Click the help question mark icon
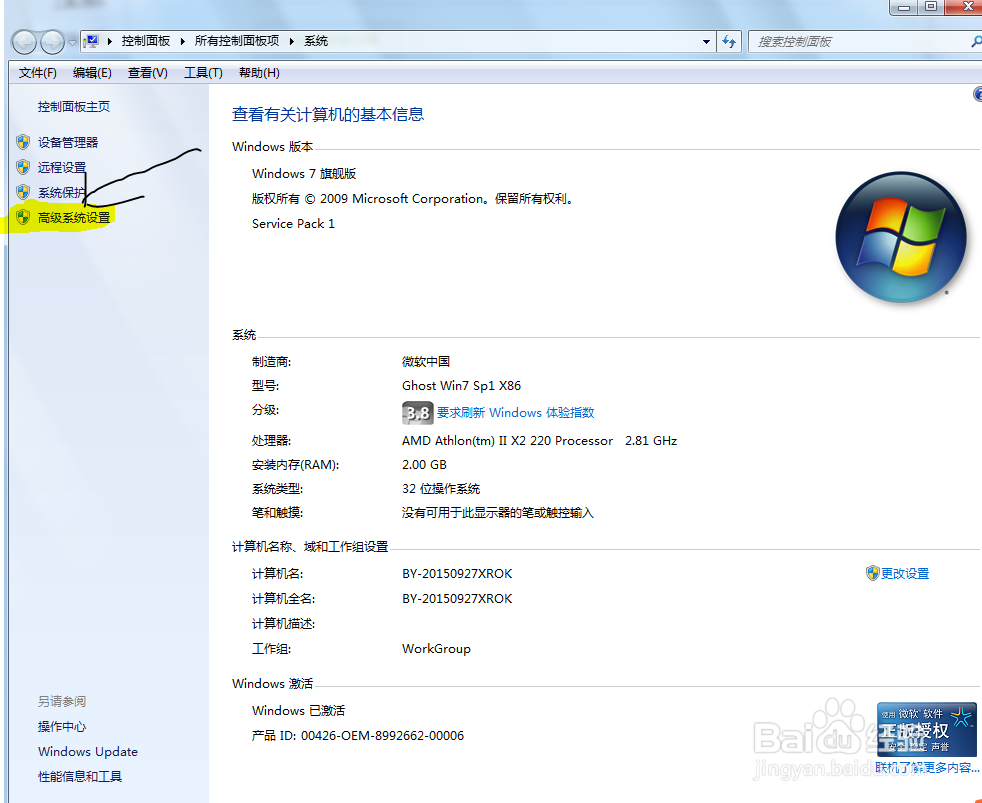This screenshot has width=982, height=803. (x=978, y=95)
